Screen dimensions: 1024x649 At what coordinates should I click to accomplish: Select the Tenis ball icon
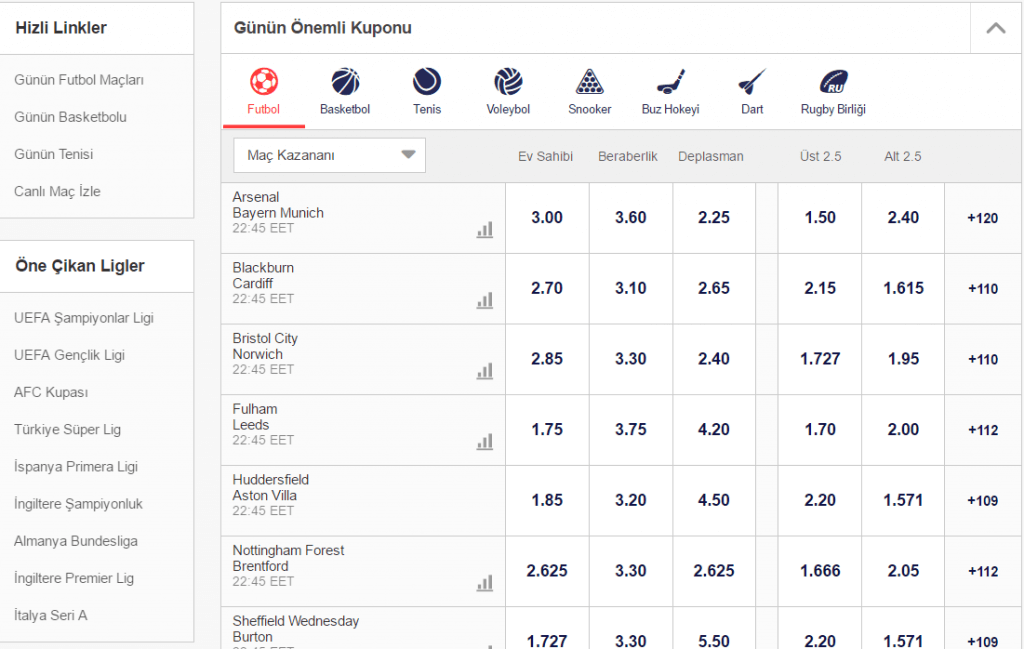[x=427, y=82]
